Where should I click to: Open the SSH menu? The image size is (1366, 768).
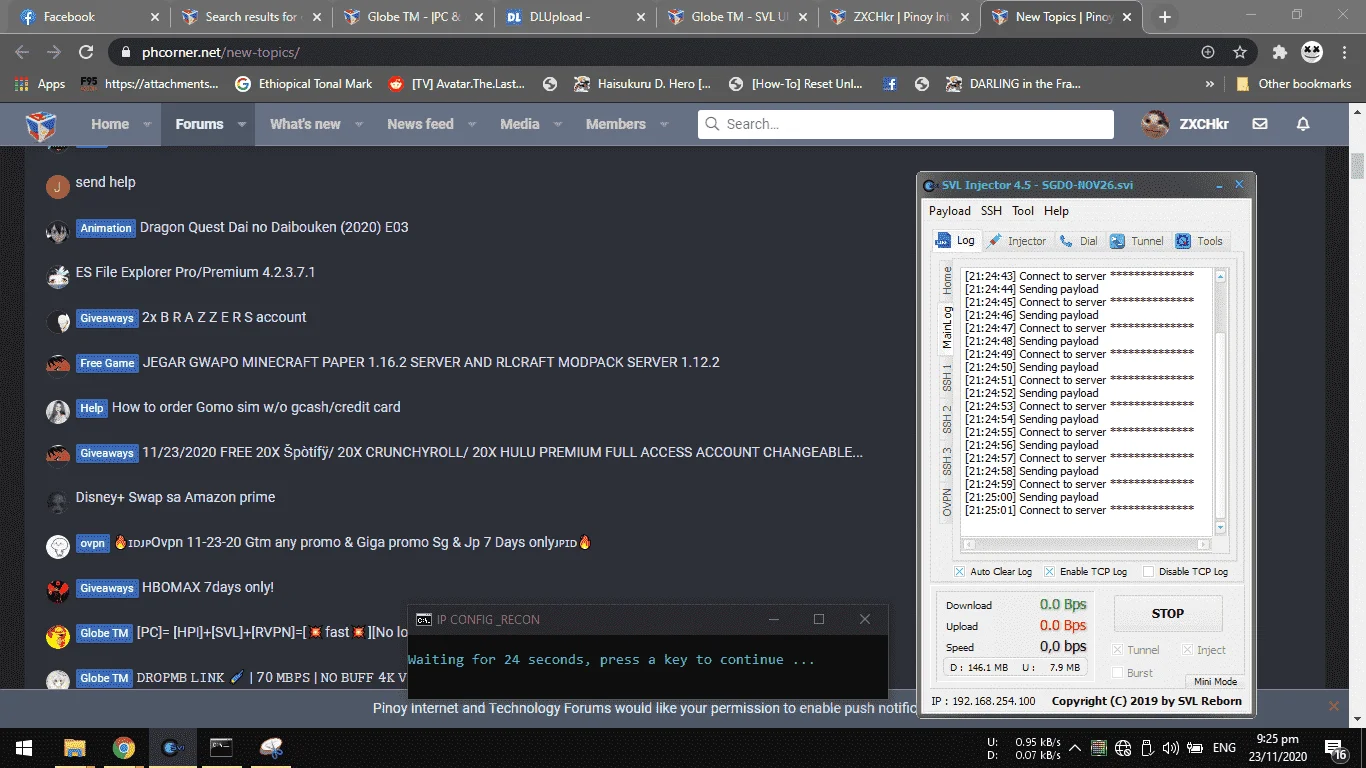991,211
